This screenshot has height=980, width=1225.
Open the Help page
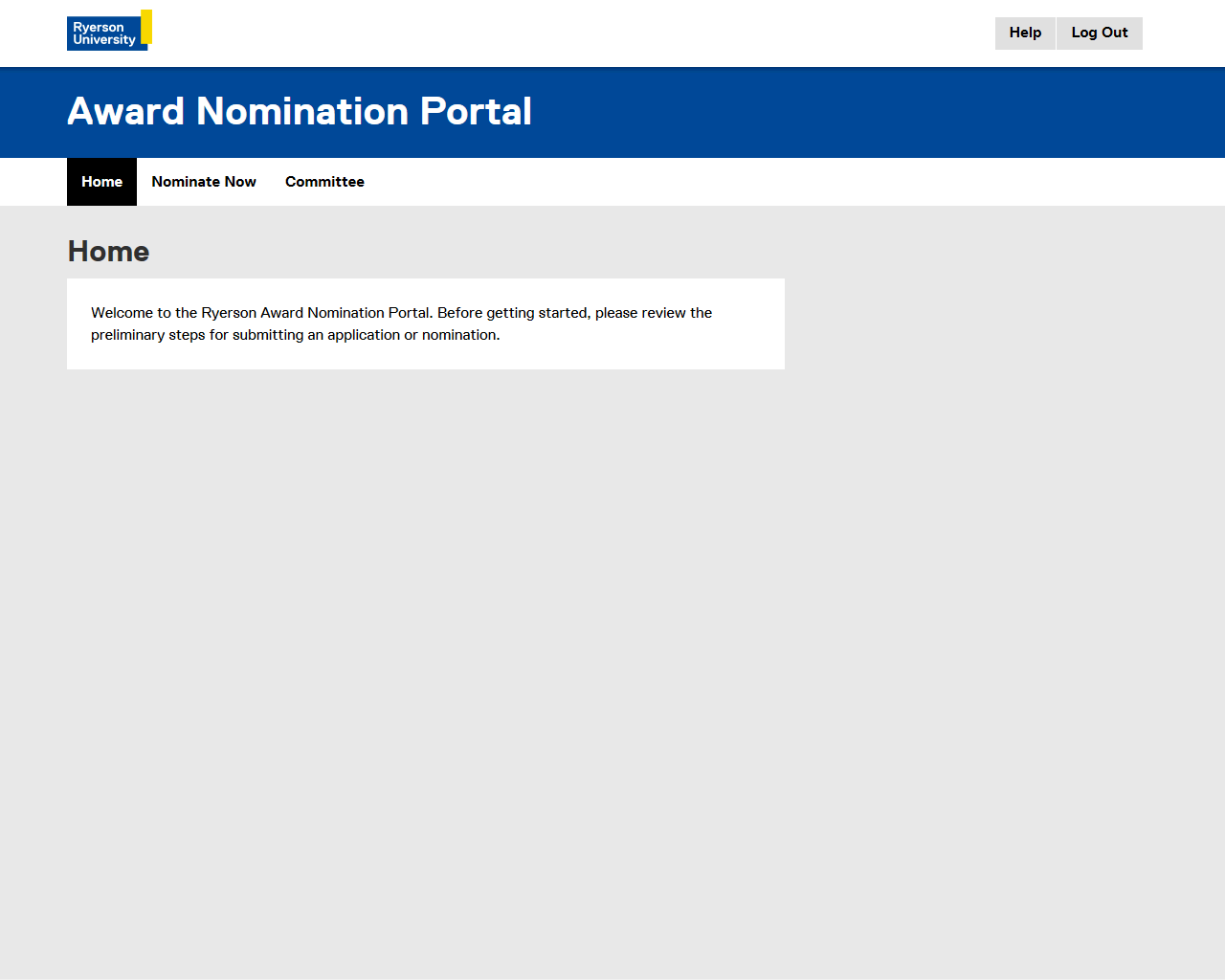pos(1025,33)
